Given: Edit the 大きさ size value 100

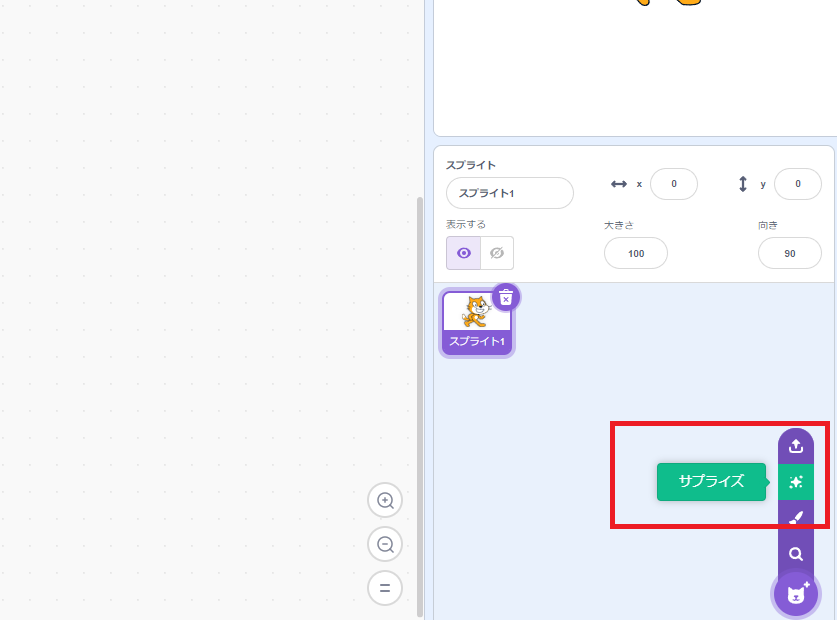Looking at the screenshot, I should 635,253.
